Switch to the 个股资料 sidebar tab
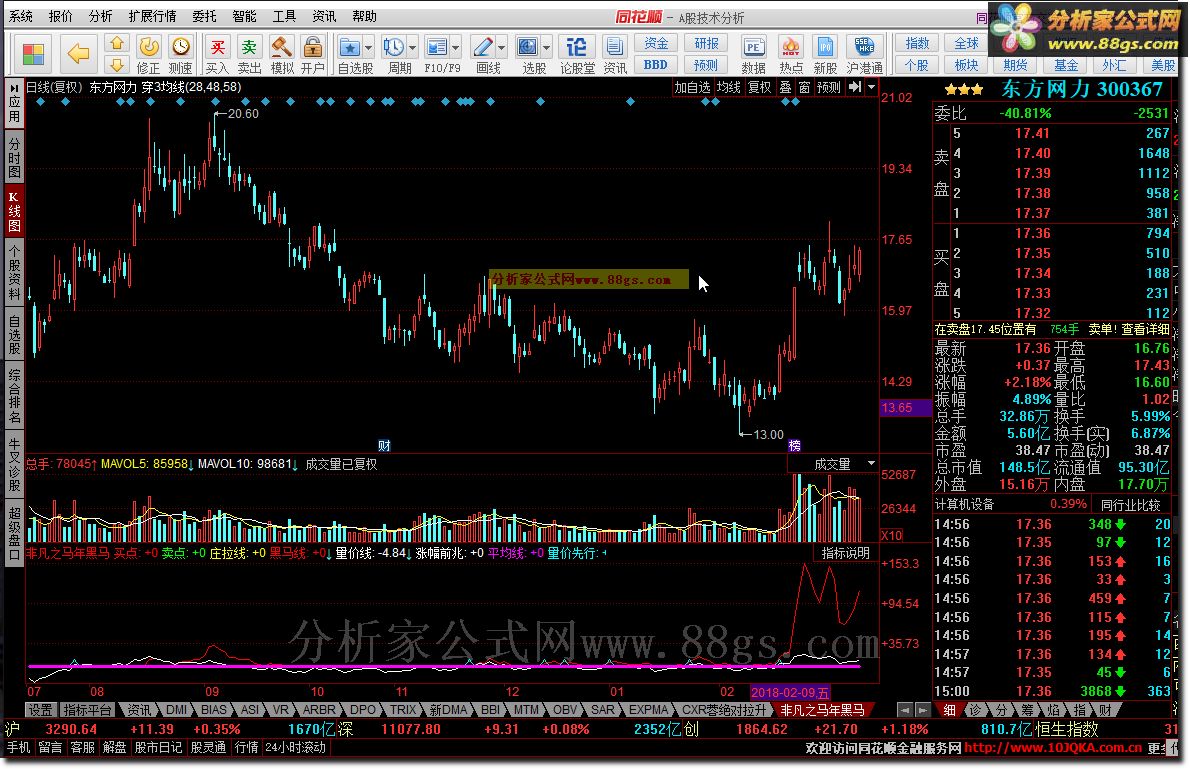Viewport: 1190px width, 769px height. tap(14, 272)
